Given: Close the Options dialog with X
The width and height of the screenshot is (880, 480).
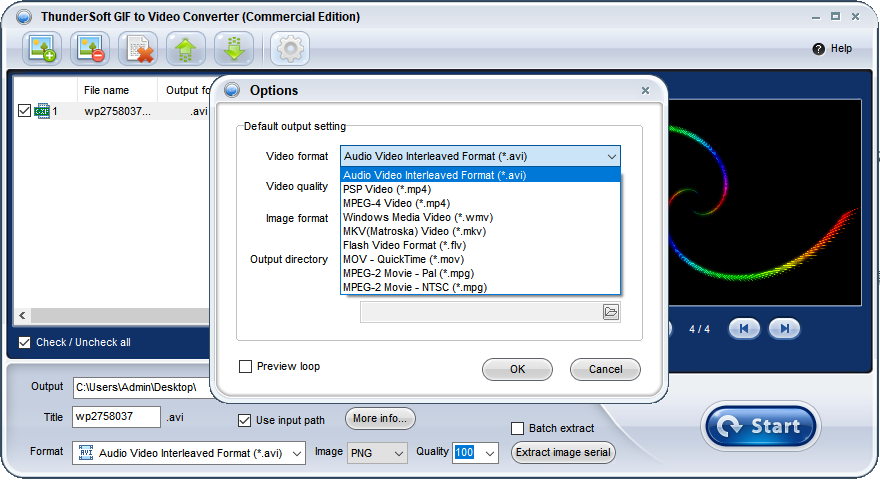Looking at the screenshot, I should (x=645, y=90).
